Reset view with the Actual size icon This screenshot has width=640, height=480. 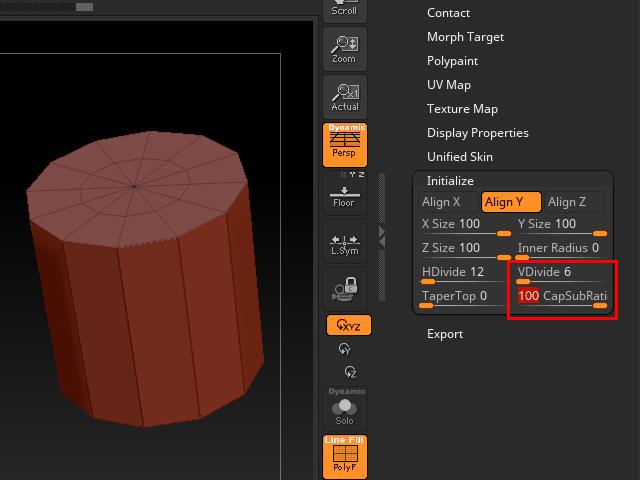pyautogui.click(x=344, y=95)
